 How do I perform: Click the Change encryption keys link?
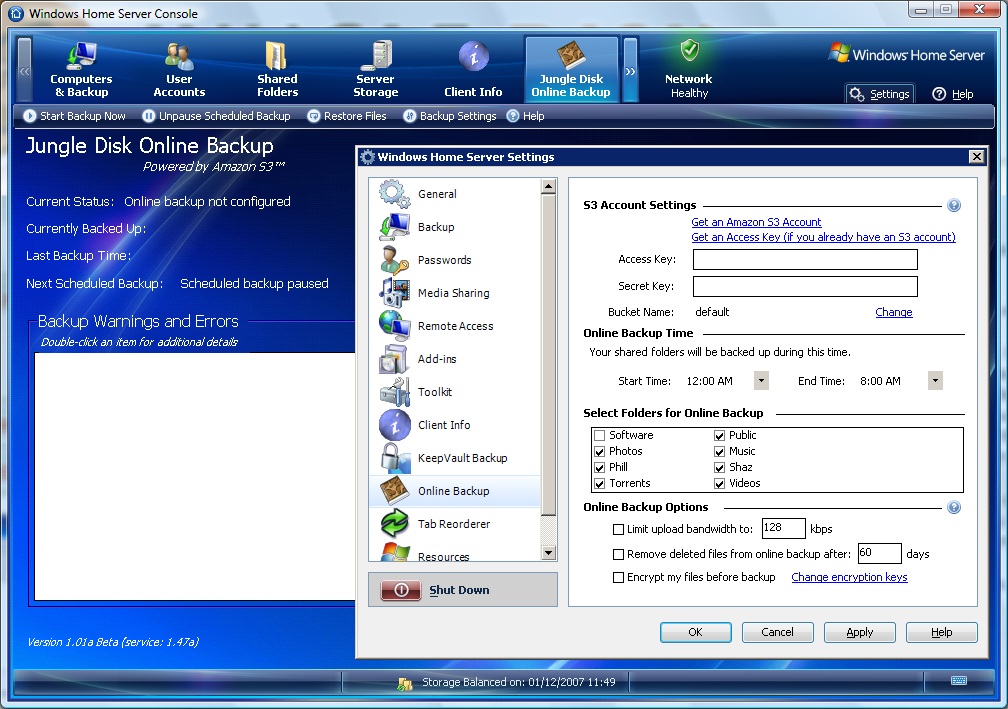point(849,577)
